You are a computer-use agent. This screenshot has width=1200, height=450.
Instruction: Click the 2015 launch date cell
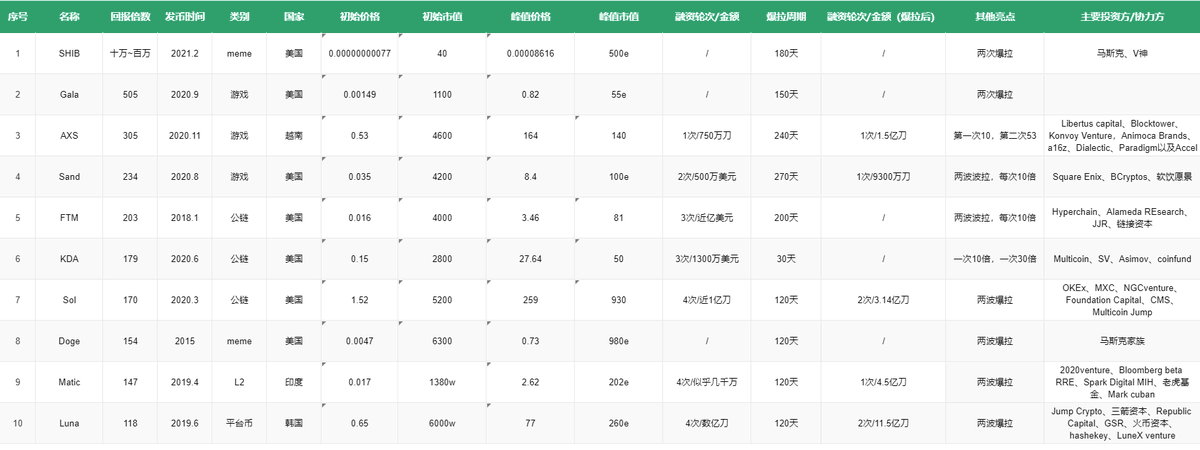[x=185, y=340]
